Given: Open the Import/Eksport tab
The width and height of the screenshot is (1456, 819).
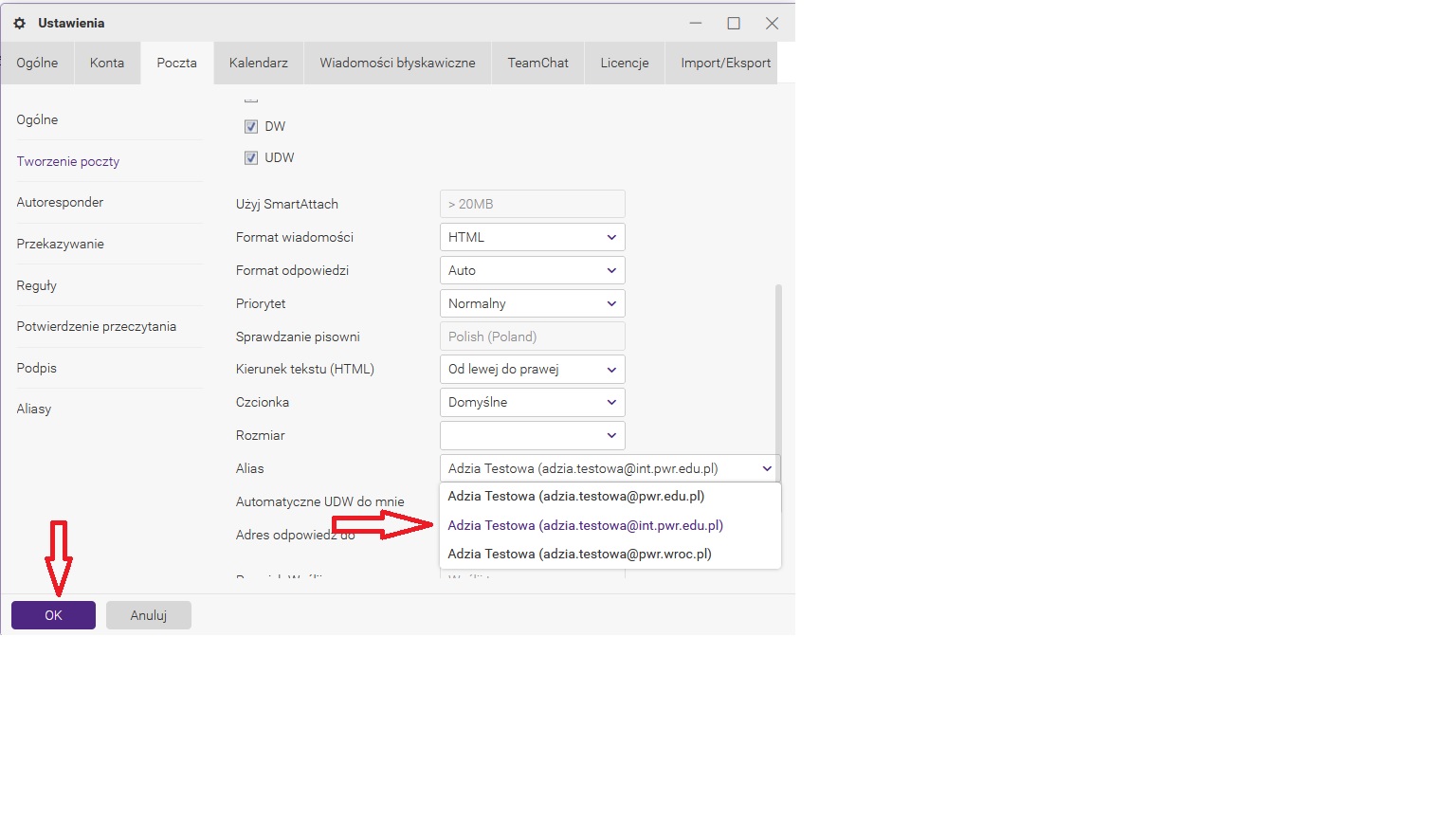Looking at the screenshot, I should tap(725, 63).
